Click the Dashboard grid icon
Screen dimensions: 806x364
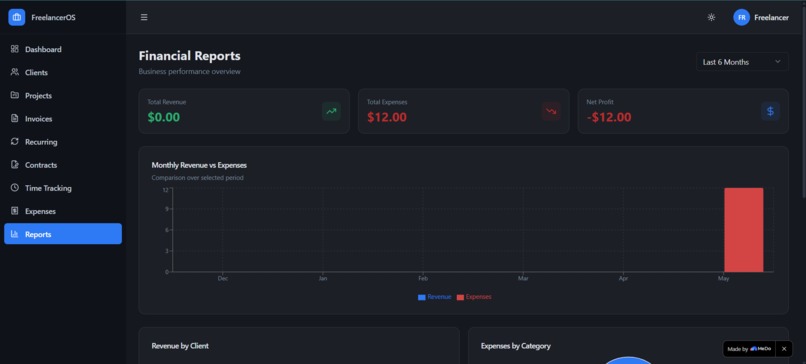(14, 49)
